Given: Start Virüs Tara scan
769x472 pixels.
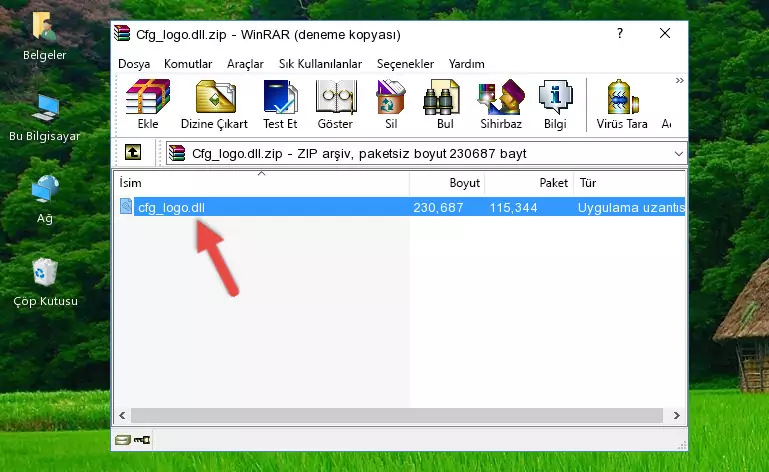Looking at the screenshot, I should (622, 105).
